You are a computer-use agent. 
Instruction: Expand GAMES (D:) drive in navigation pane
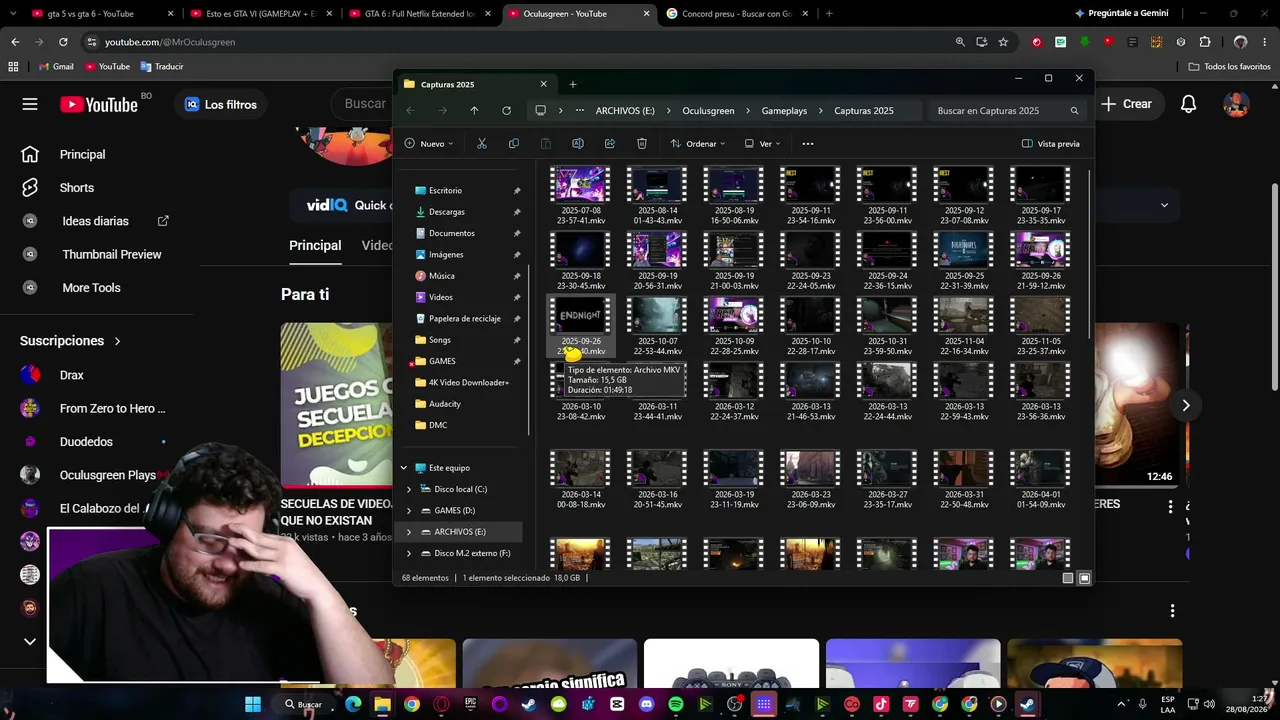click(x=409, y=510)
